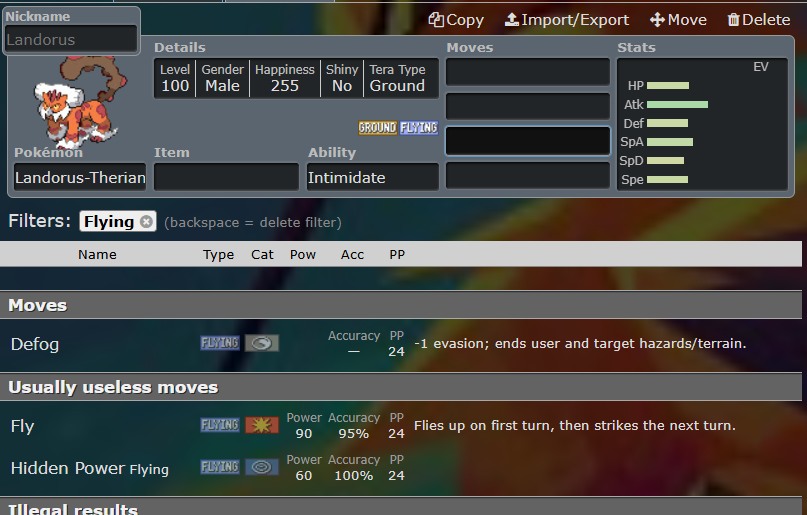Click the Spe stat bar
This screenshot has height=515, width=807.
pyautogui.click(x=667, y=180)
